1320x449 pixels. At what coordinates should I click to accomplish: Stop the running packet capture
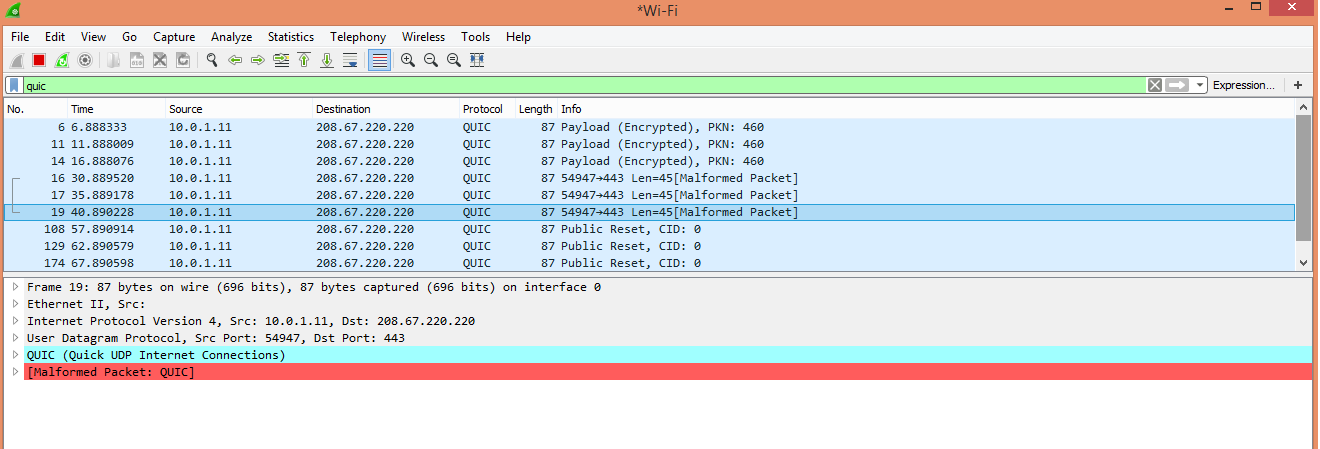click(x=39, y=60)
